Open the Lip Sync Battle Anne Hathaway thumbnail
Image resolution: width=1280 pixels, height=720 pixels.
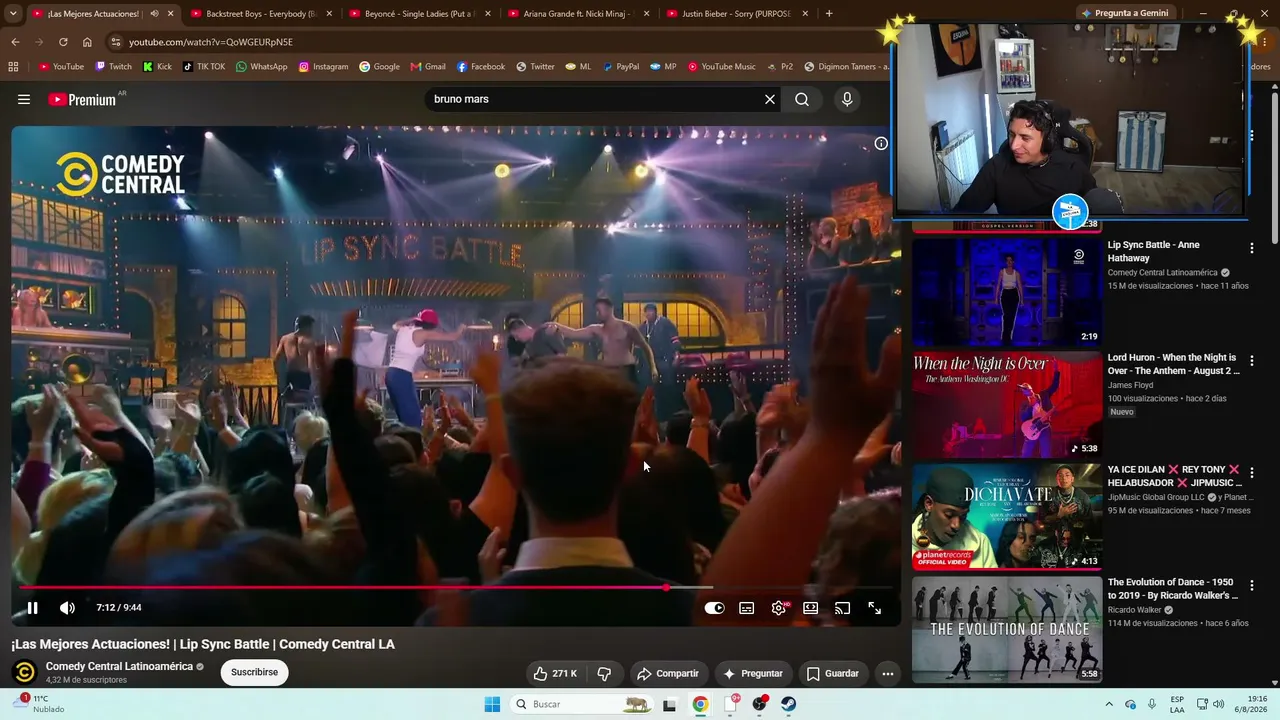[1007, 292]
